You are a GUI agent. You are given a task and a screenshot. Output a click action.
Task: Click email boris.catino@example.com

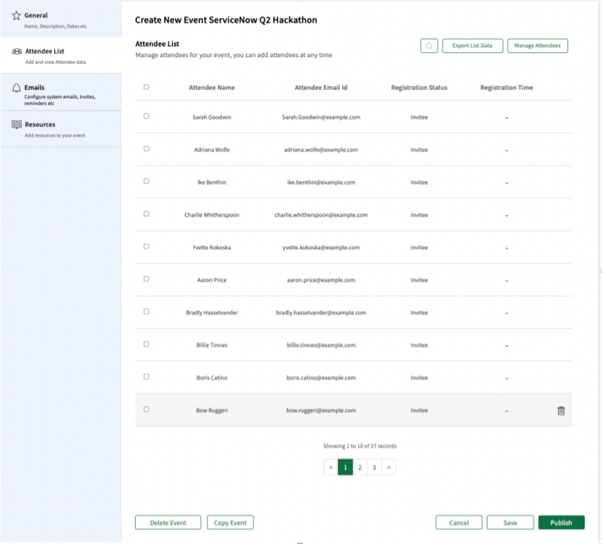pyautogui.click(x=321, y=378)
